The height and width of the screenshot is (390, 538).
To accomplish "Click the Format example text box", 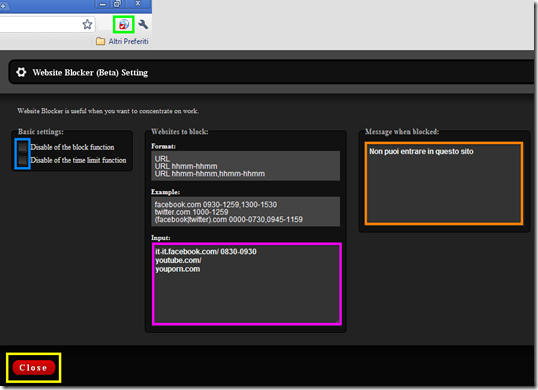I will [x=246, y=166].
